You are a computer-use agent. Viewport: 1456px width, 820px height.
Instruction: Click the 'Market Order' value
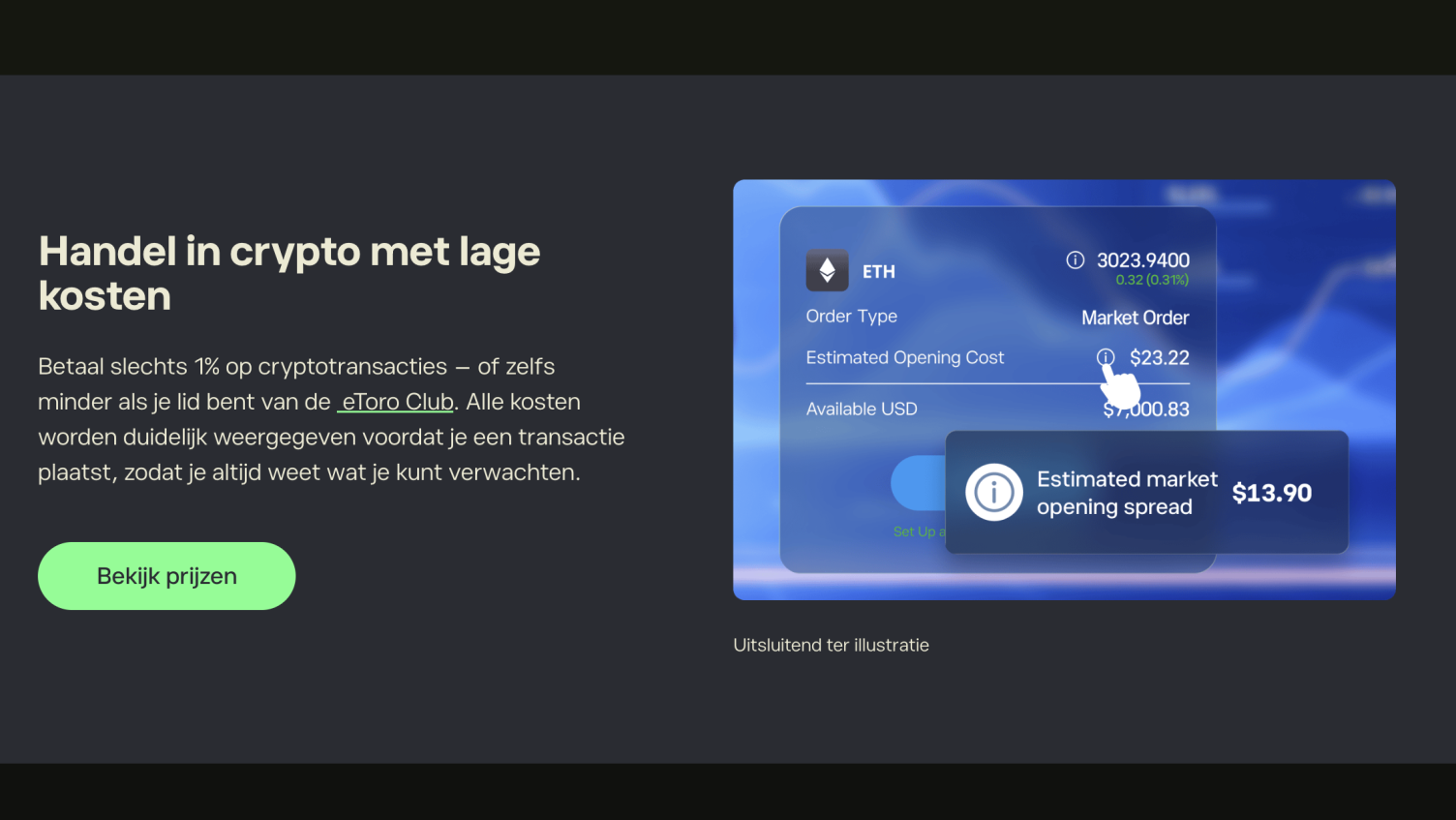point(1135,318)
